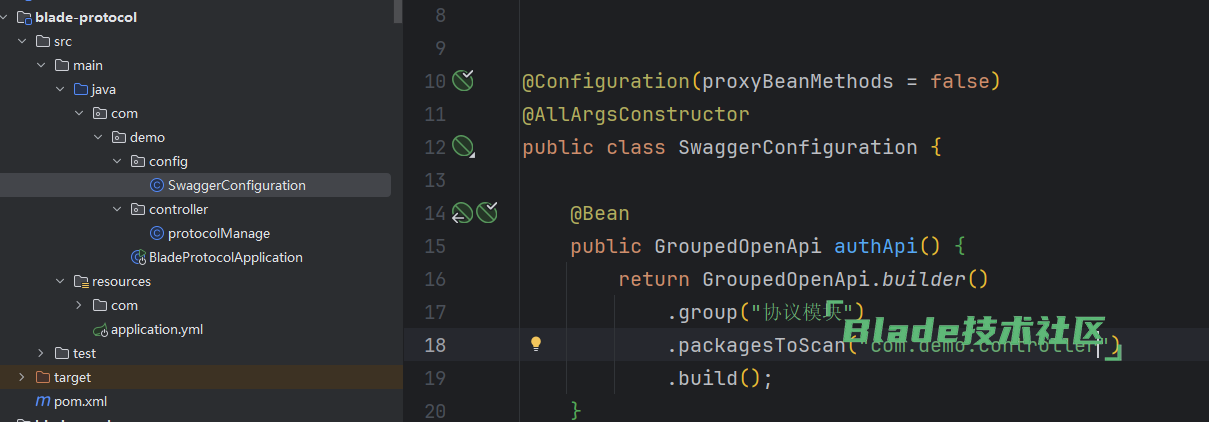Collapse the controller package

tap(117, 209)
